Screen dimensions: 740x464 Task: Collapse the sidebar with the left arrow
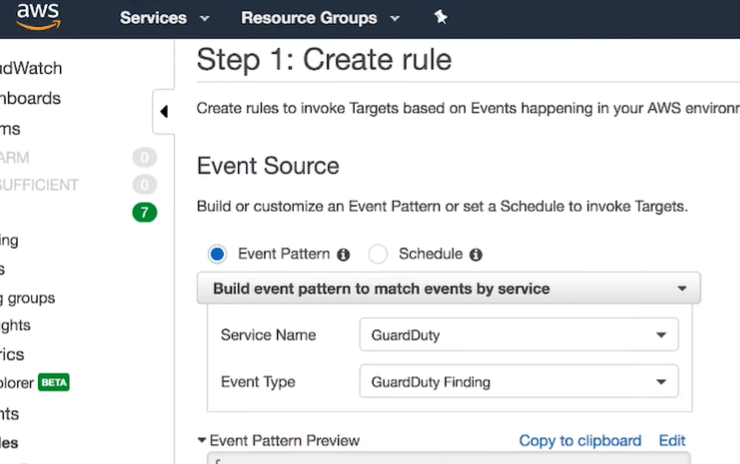click(164, 112)
